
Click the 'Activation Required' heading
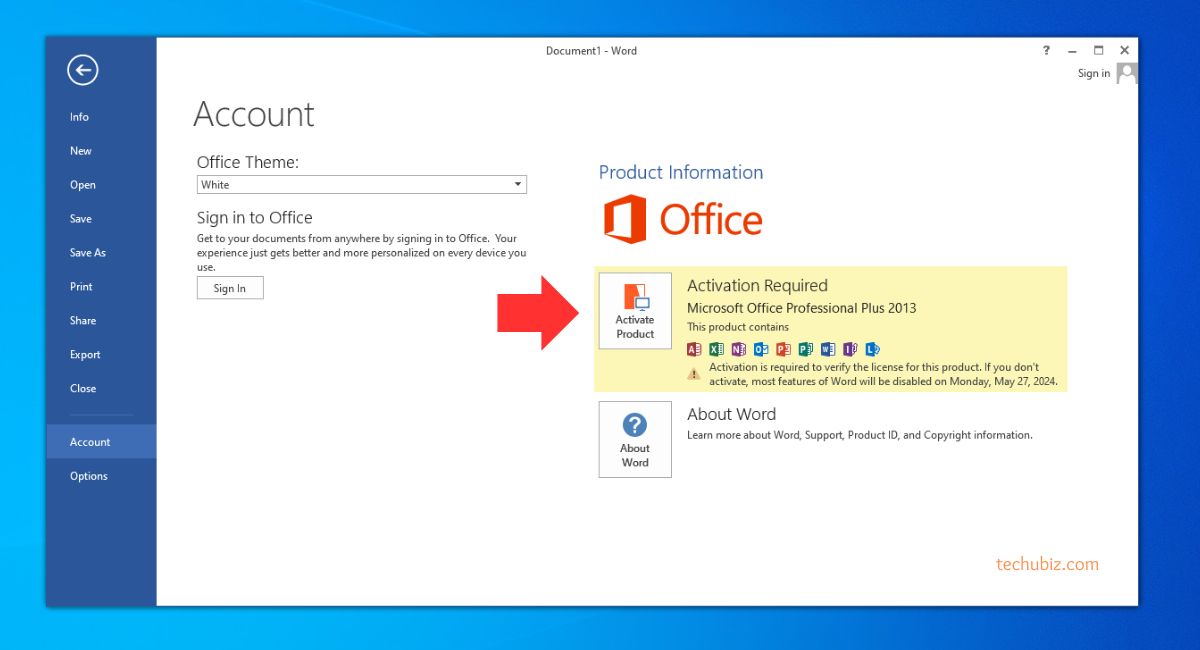(757, 286)
